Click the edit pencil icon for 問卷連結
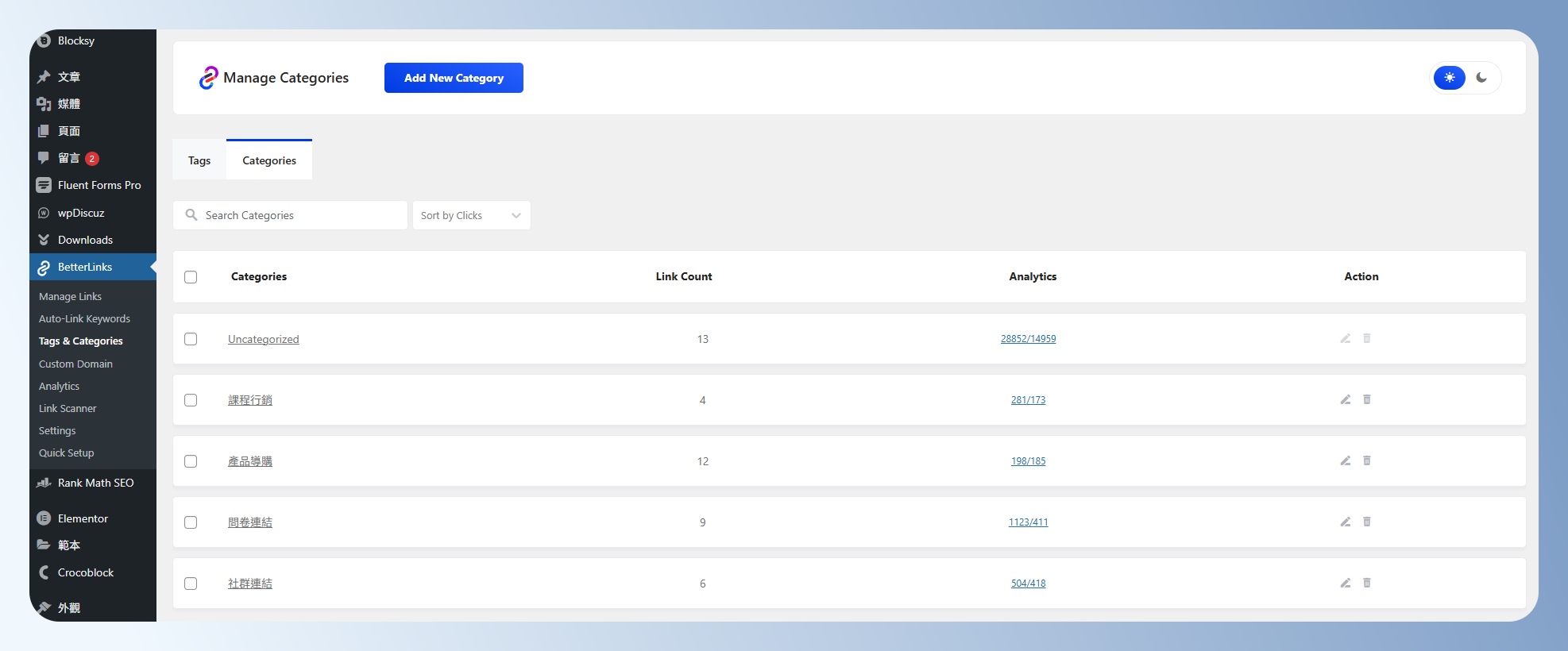 pos(1345,522)
